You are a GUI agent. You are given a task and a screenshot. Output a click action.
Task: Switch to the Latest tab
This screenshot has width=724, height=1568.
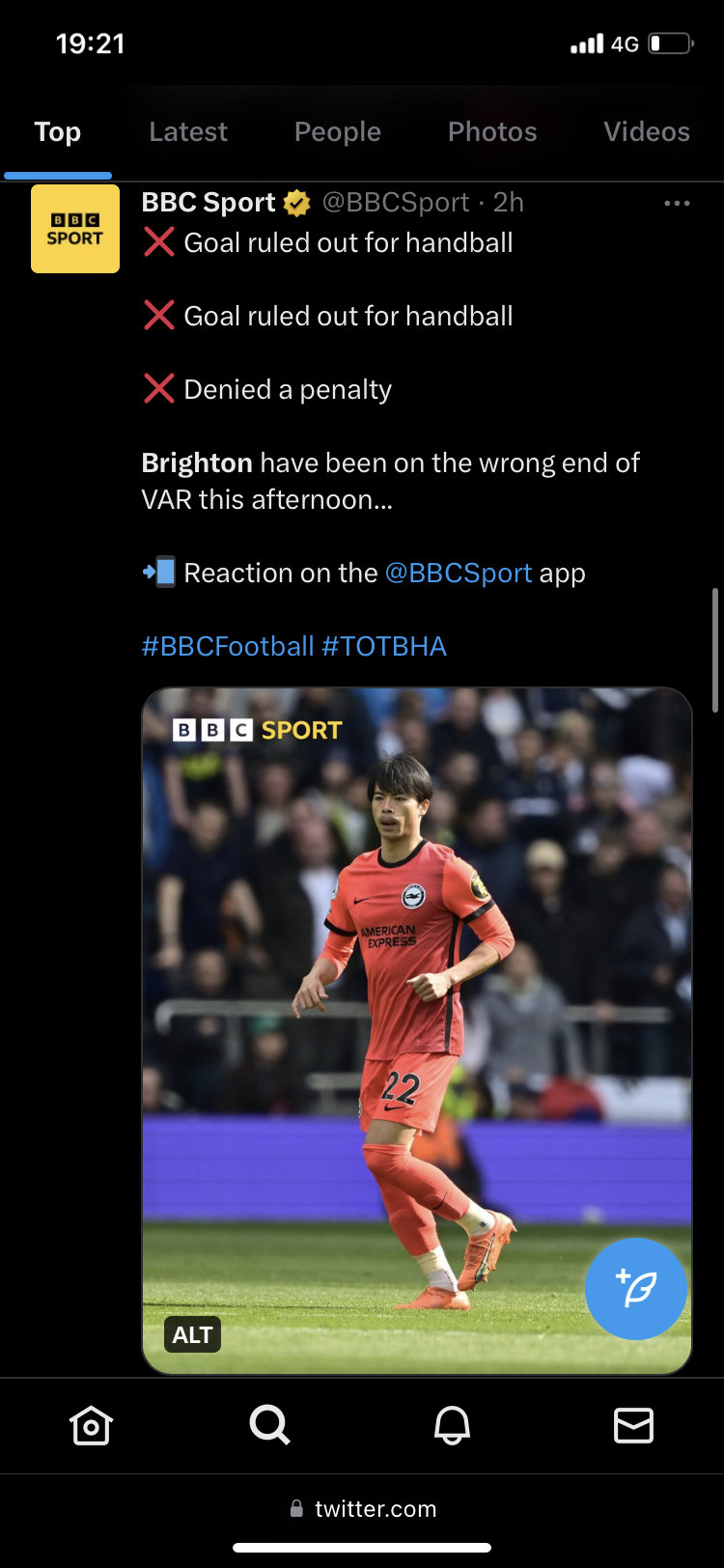[188, 132]
